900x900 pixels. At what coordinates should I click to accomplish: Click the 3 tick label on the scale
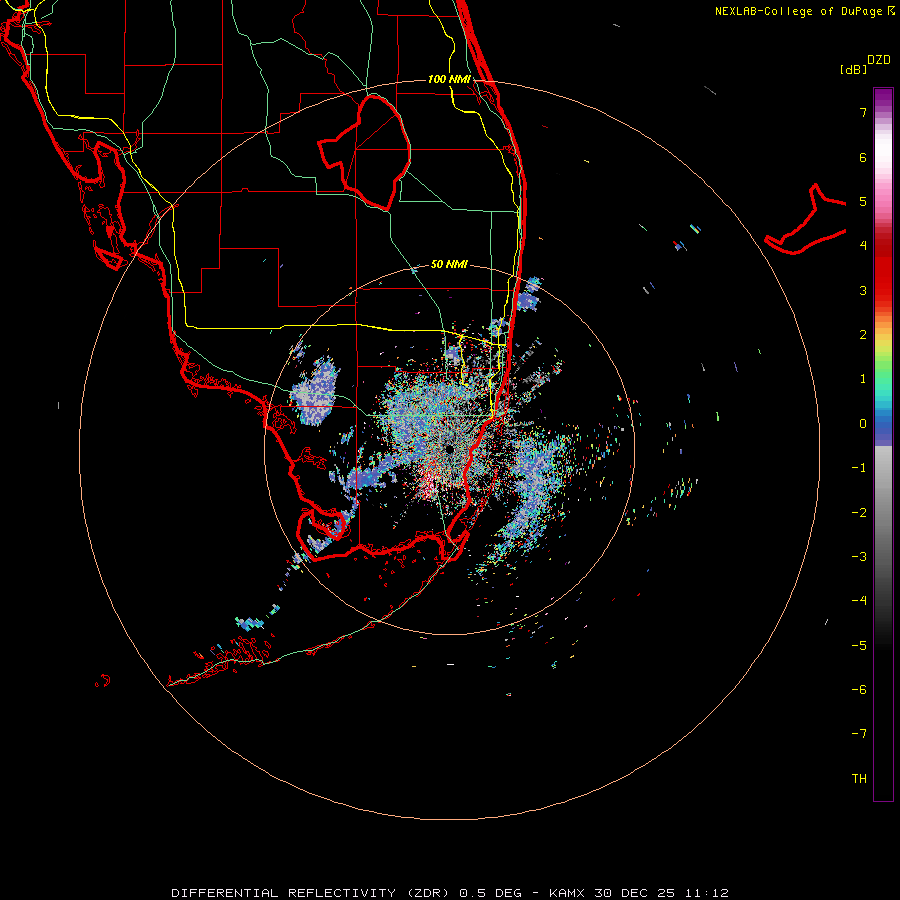click(x=863, y=290)
